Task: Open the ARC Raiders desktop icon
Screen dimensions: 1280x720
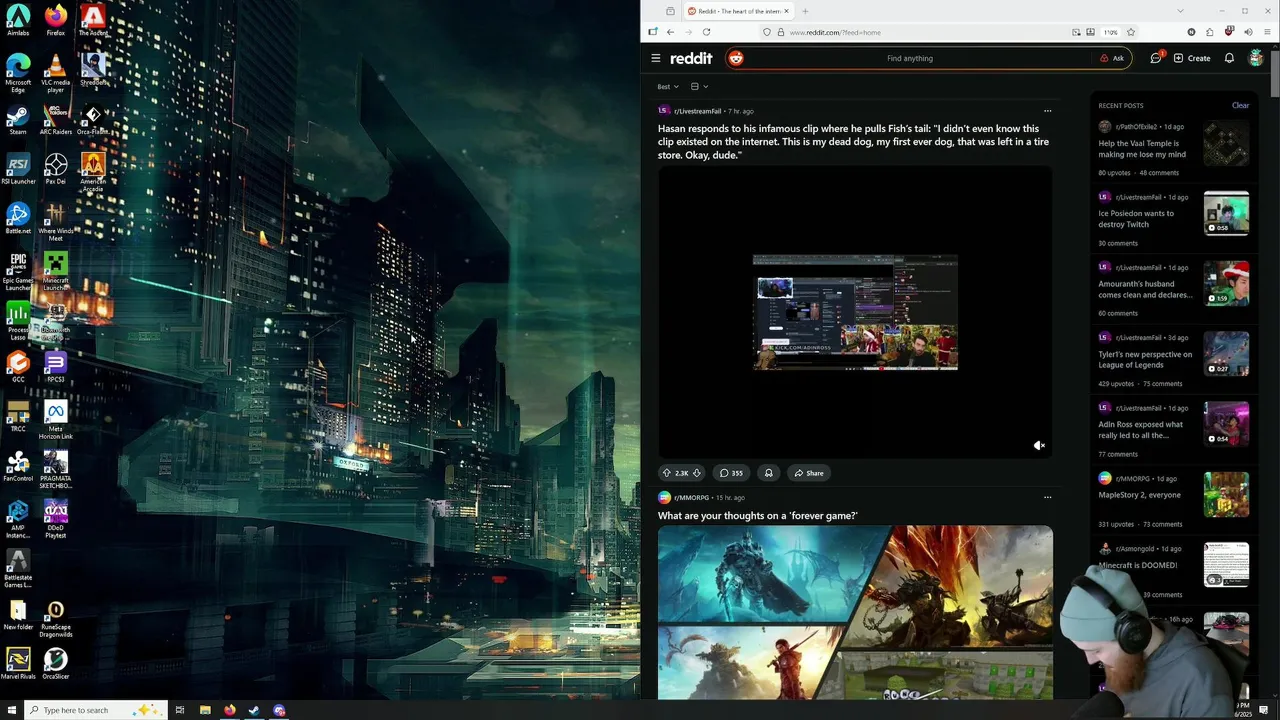Action: tap(56, 120)
